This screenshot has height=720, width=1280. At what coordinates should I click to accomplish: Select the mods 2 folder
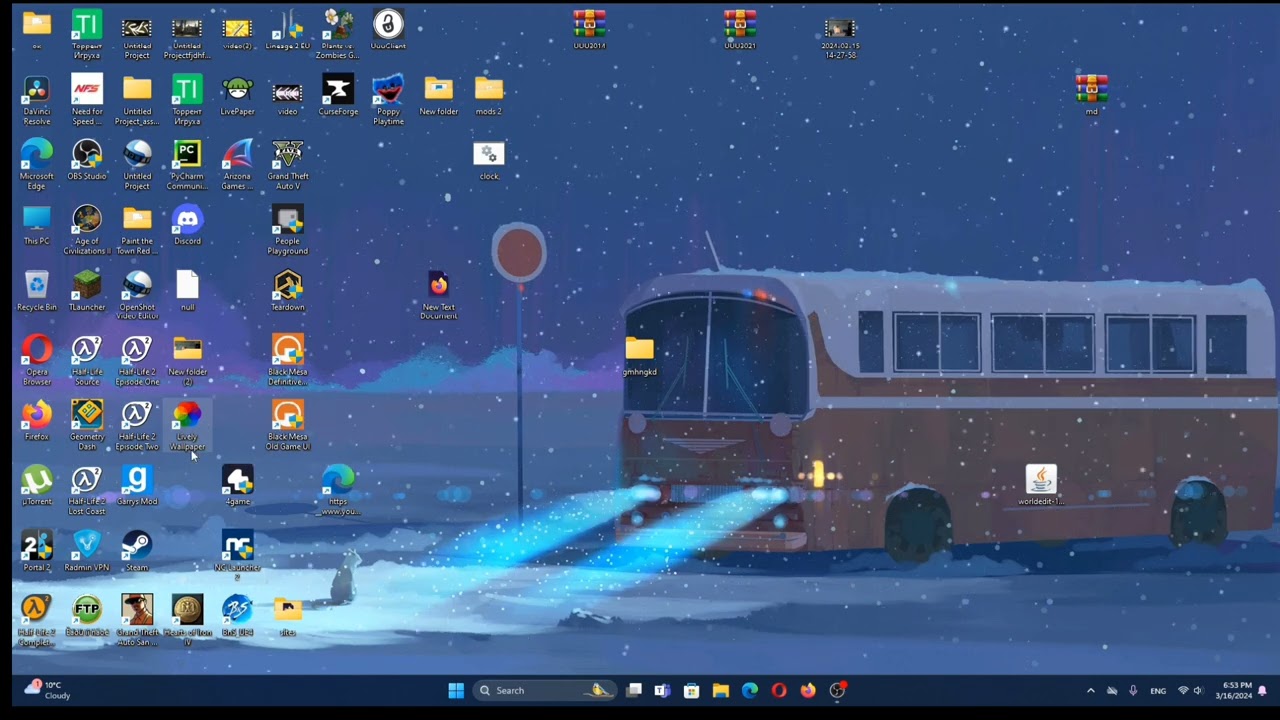pyautogui.click(x=489, y=95)
